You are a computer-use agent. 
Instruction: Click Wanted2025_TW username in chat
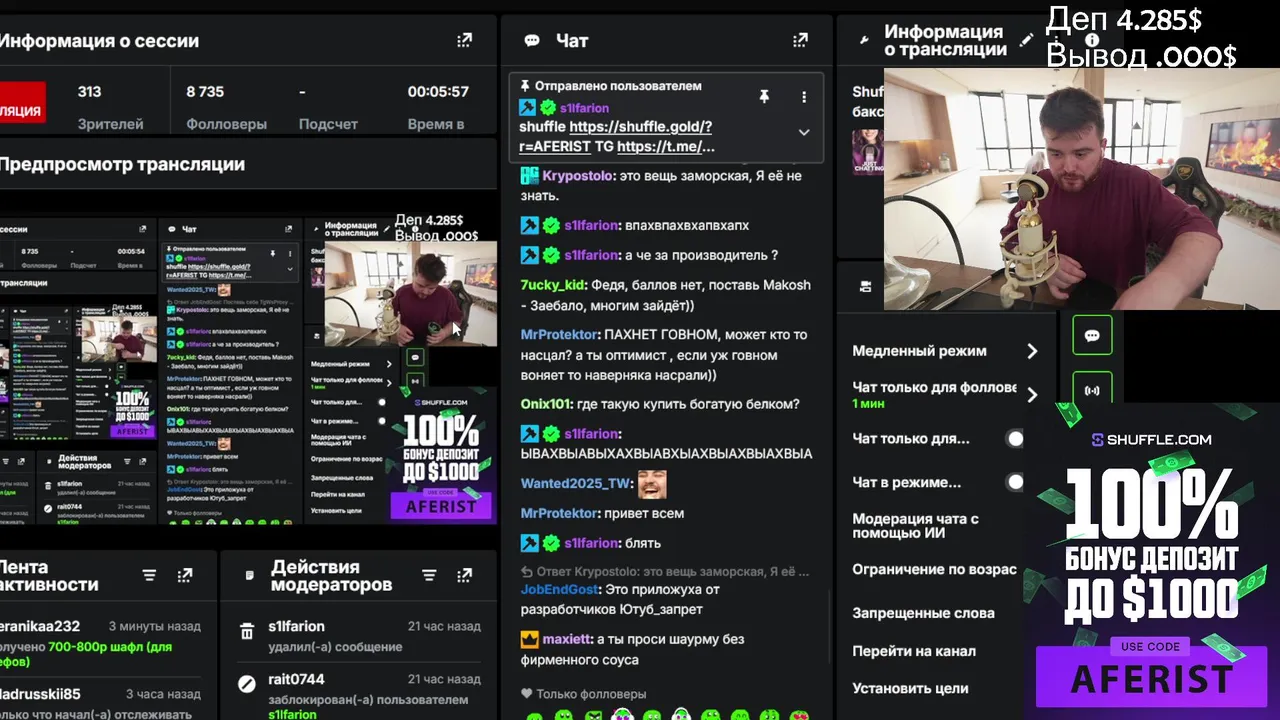coord(576,483)
